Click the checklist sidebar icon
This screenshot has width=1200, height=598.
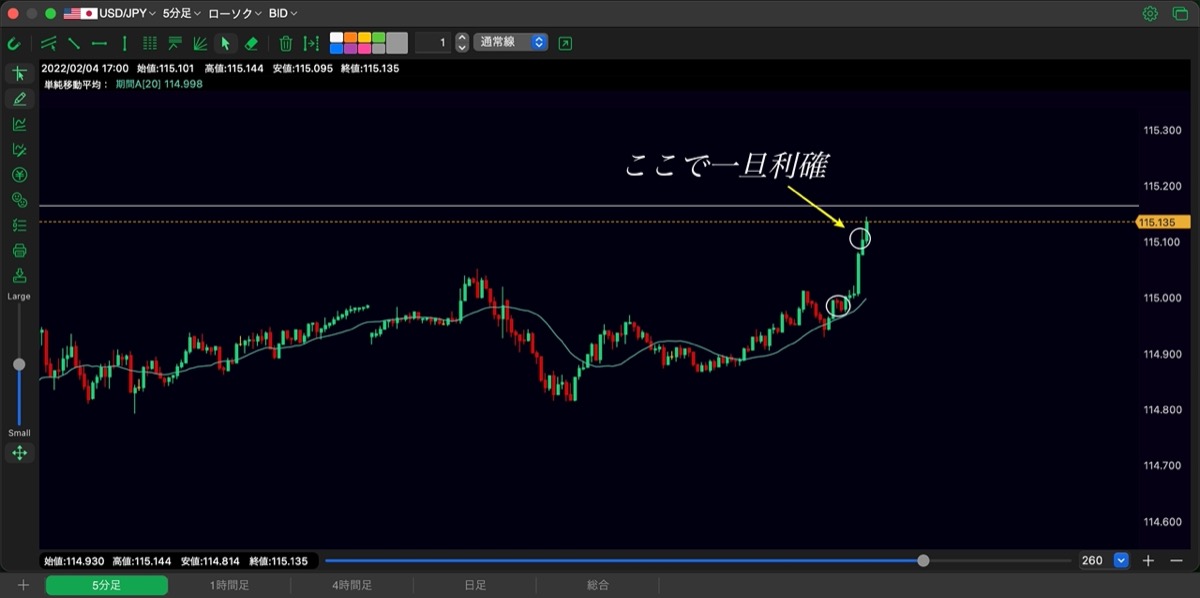point(19,225)
